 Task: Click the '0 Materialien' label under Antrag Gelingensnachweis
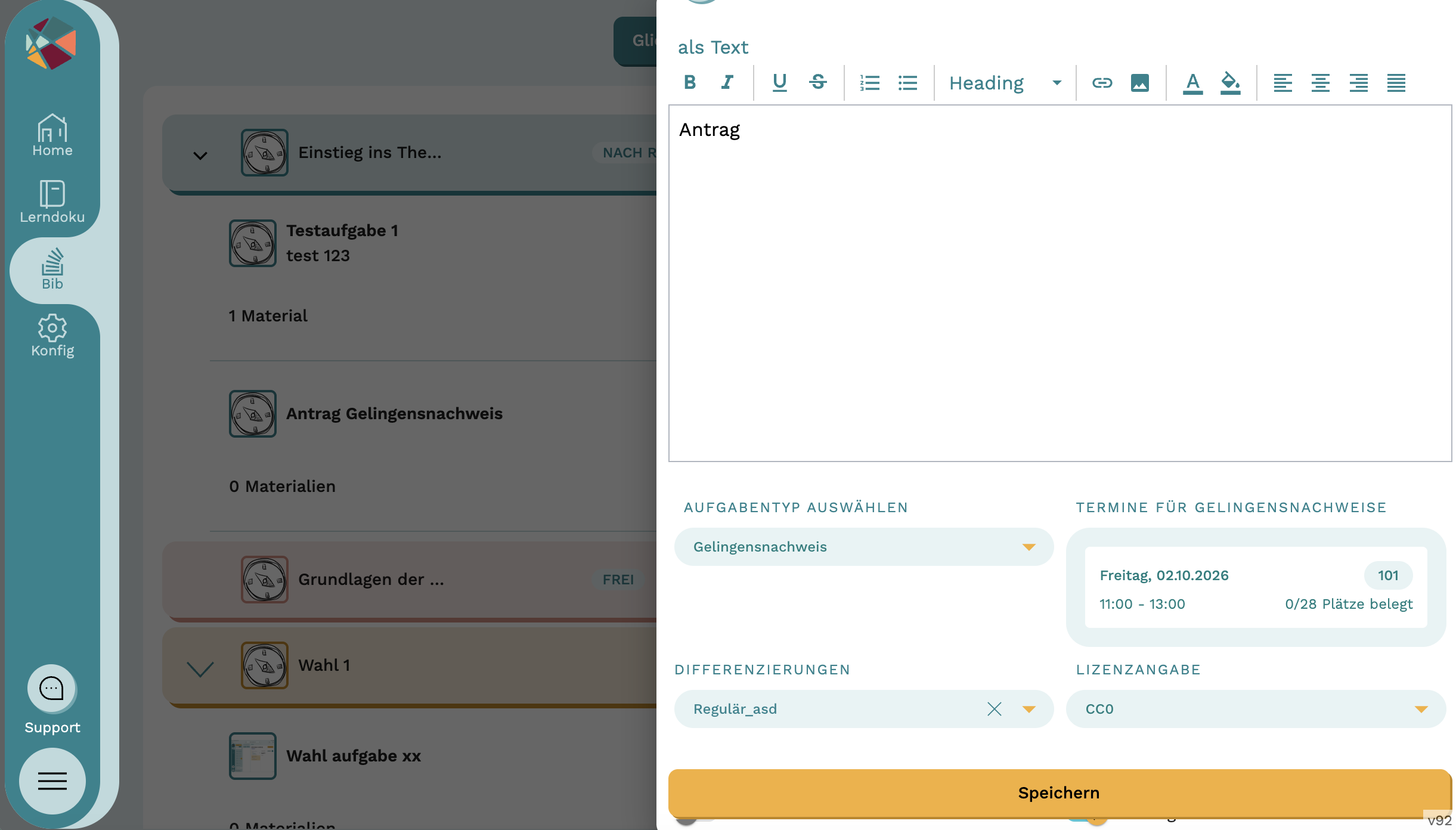pyautogui.click(x=282, y=487)
